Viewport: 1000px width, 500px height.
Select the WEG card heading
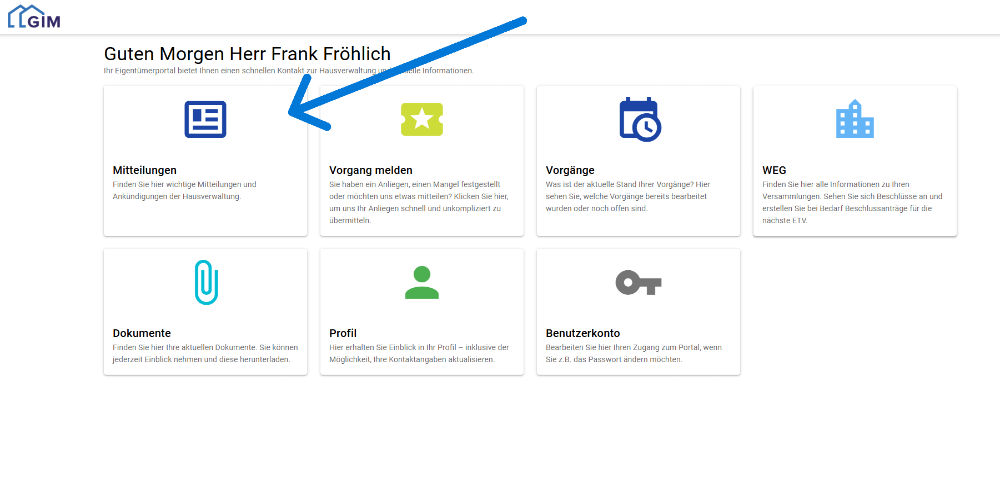pos(774,170)
